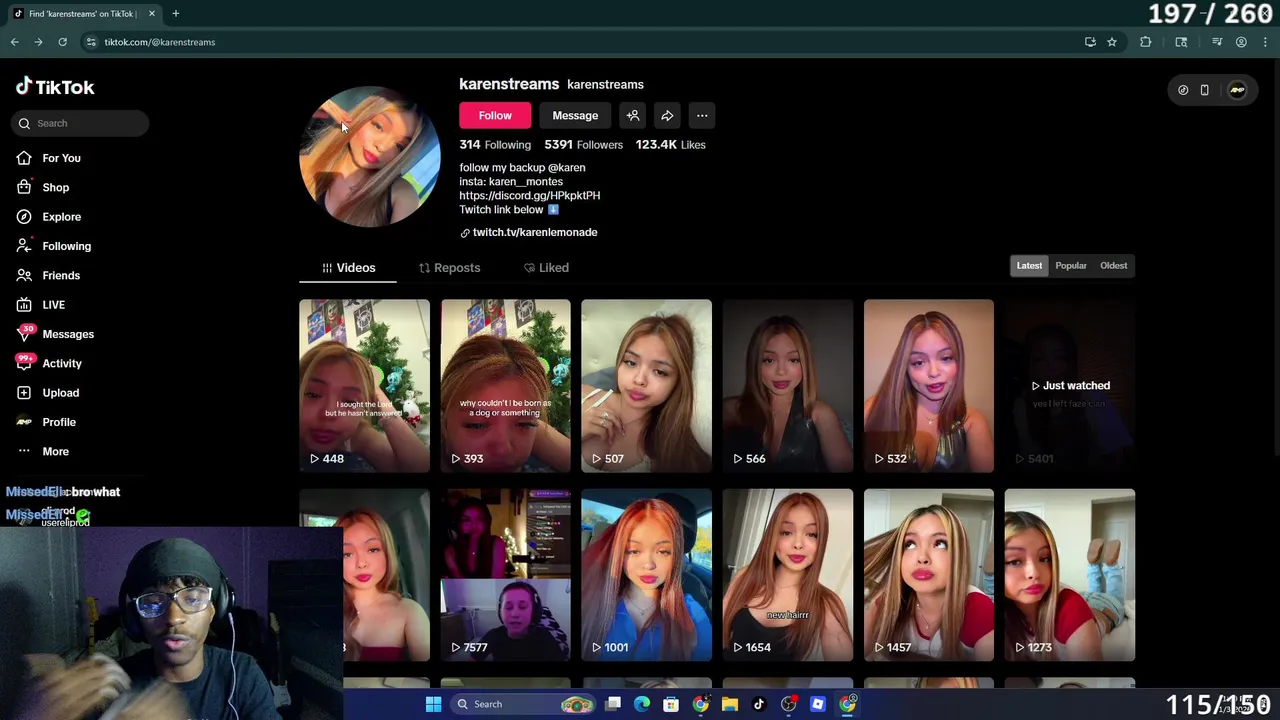Open the Chrome profile icon

[x=1241, y=42]
